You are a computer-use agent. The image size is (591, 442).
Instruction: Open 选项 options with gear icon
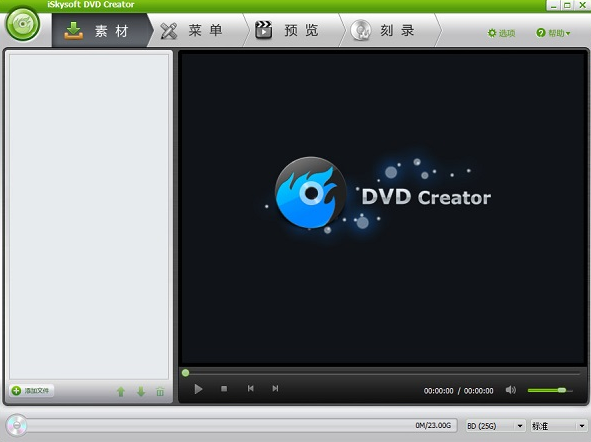pos(501,33)
